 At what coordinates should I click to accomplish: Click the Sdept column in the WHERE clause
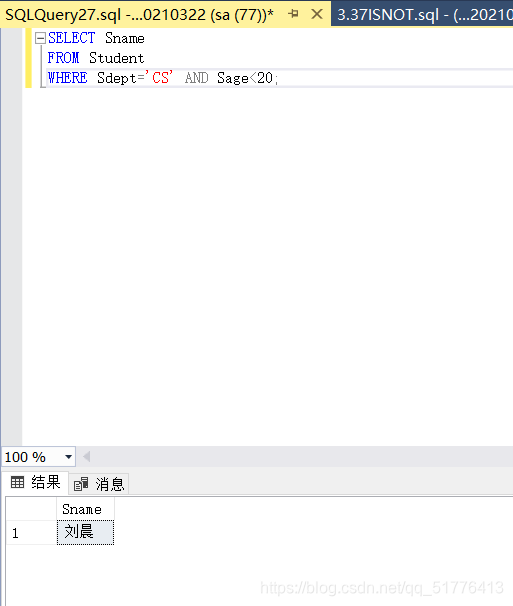[116, 78]
